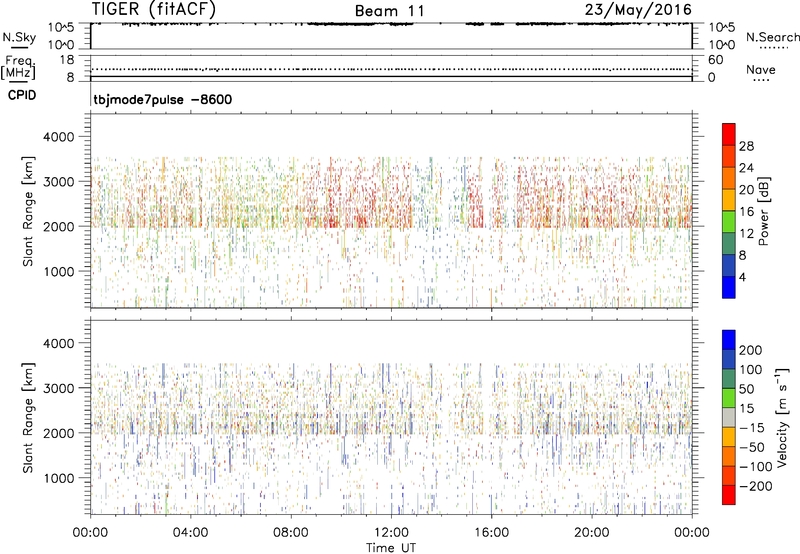Click the 'N.Sky' legend label
Viewport: 800px width, 554px height.
pyautogui.click(x=19, y=37)
